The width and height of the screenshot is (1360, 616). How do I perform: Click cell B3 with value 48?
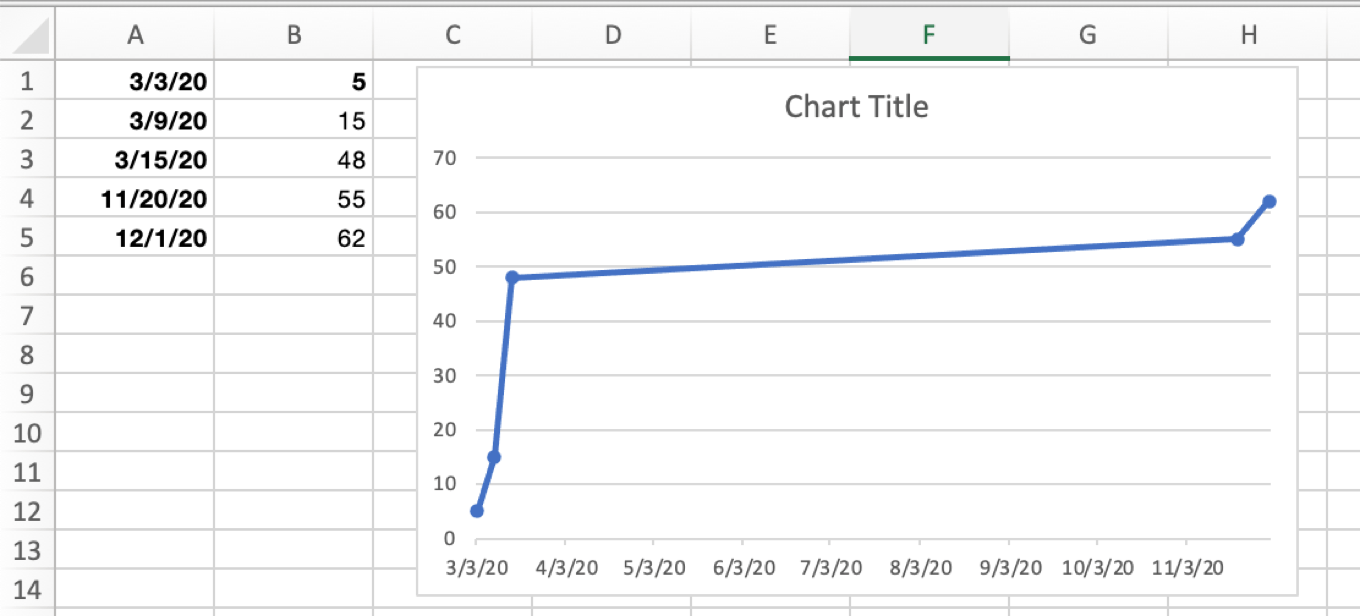[x=293, y=159]
